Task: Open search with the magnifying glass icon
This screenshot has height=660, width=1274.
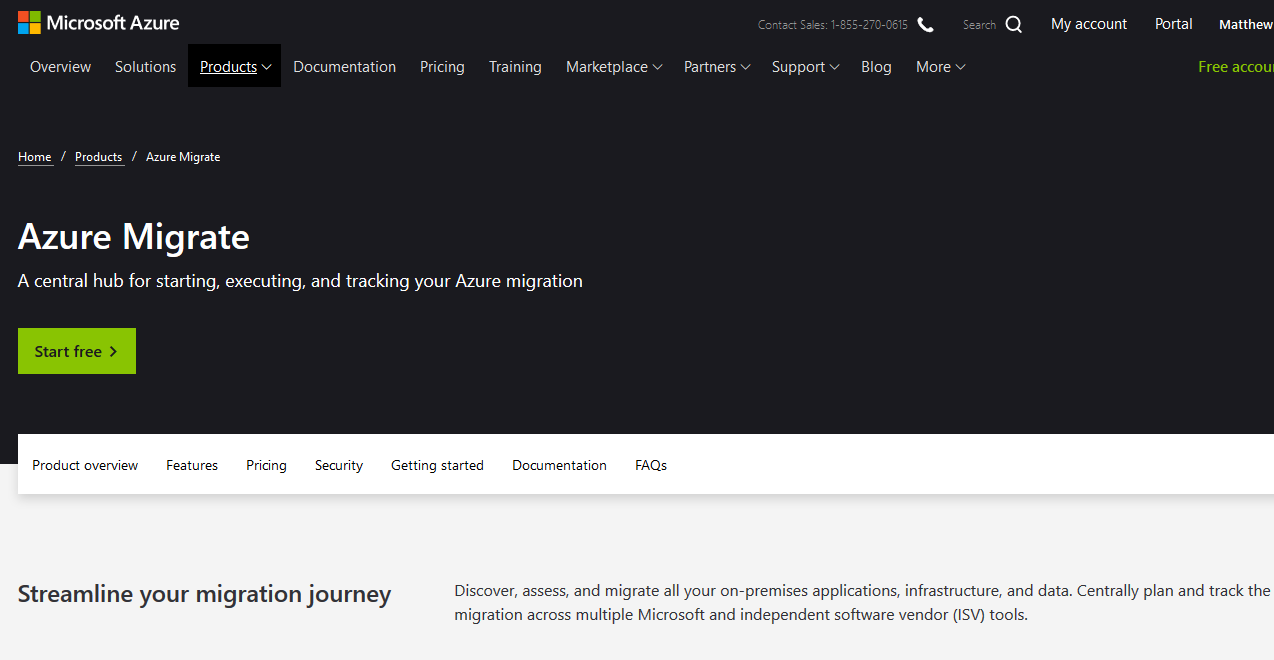Action: tap(1013, 23)
